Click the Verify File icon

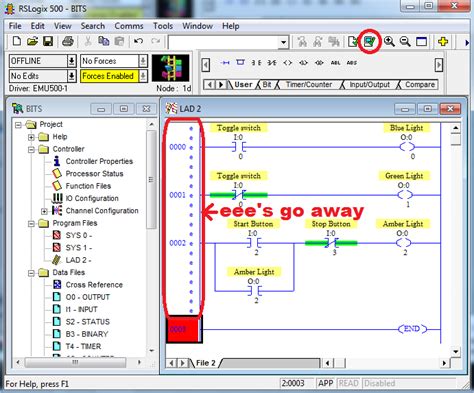pos(353,41)
